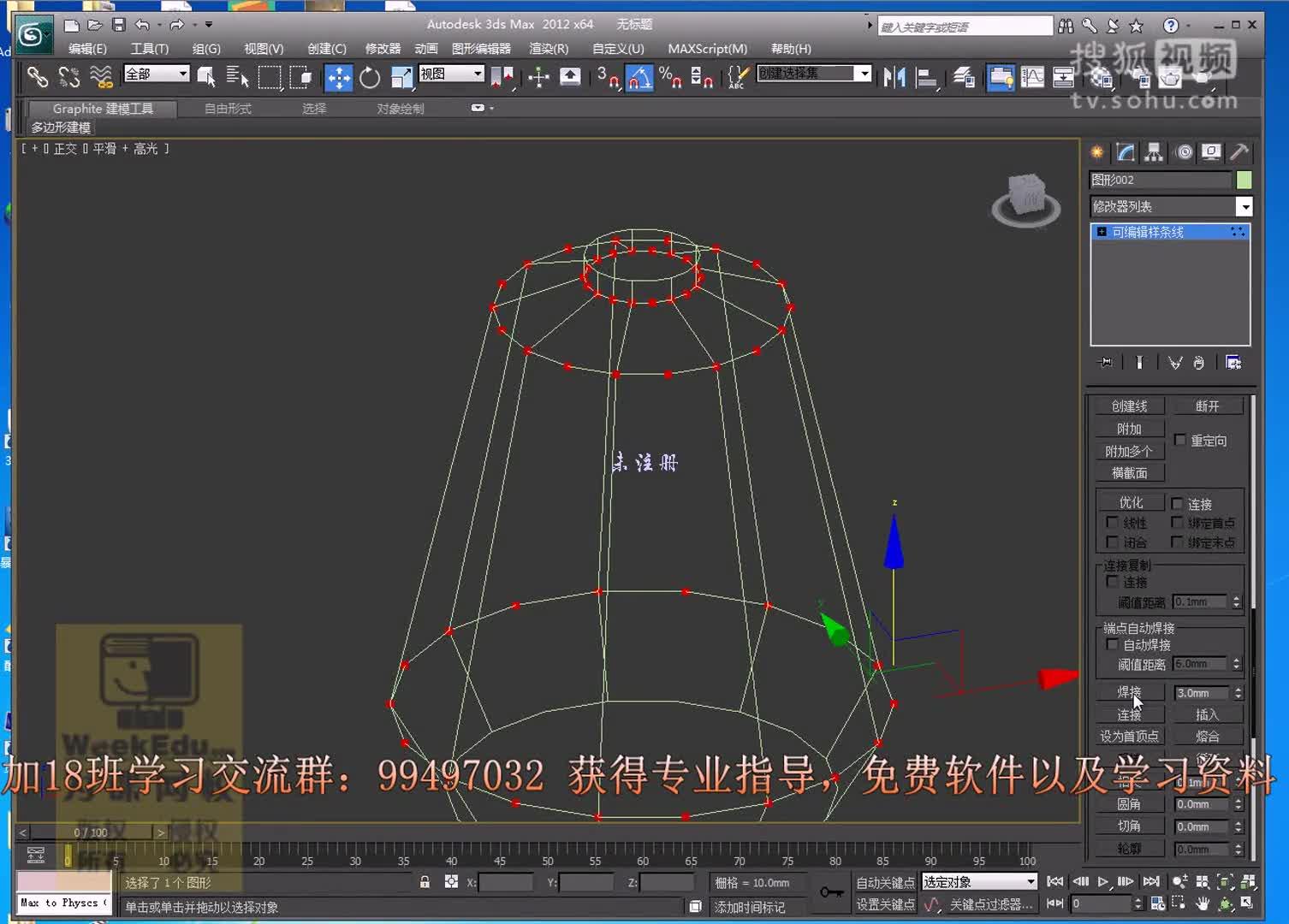
Task: Select the Zoom Extents icon
Action: (1223, 882)
